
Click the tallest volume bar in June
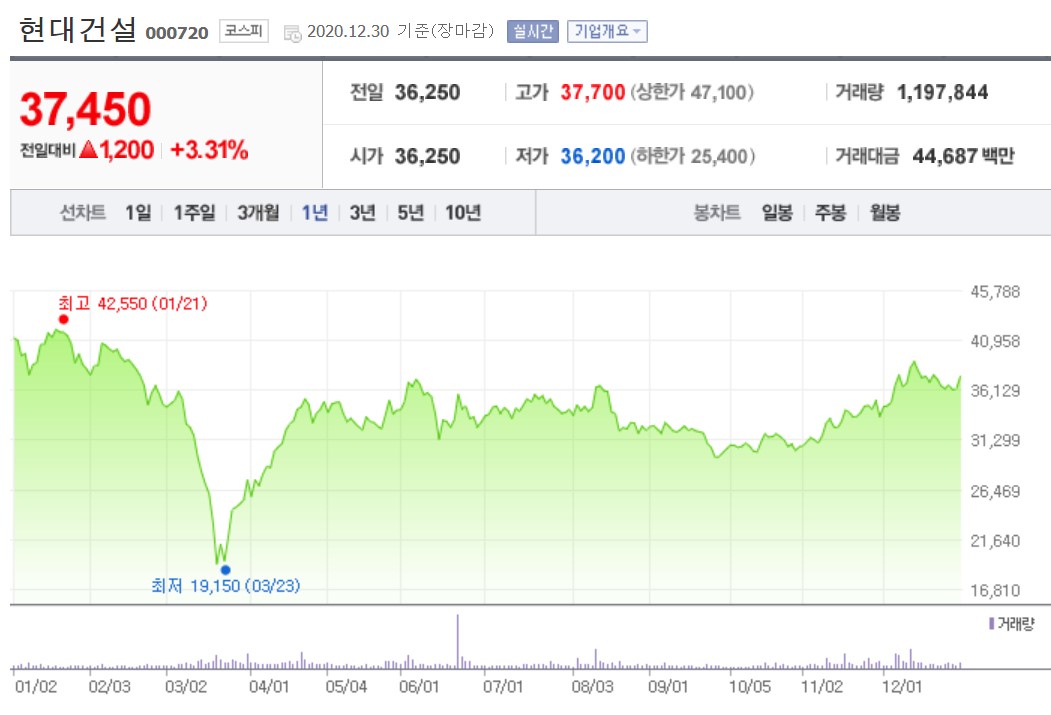click(x=458, y=641)
